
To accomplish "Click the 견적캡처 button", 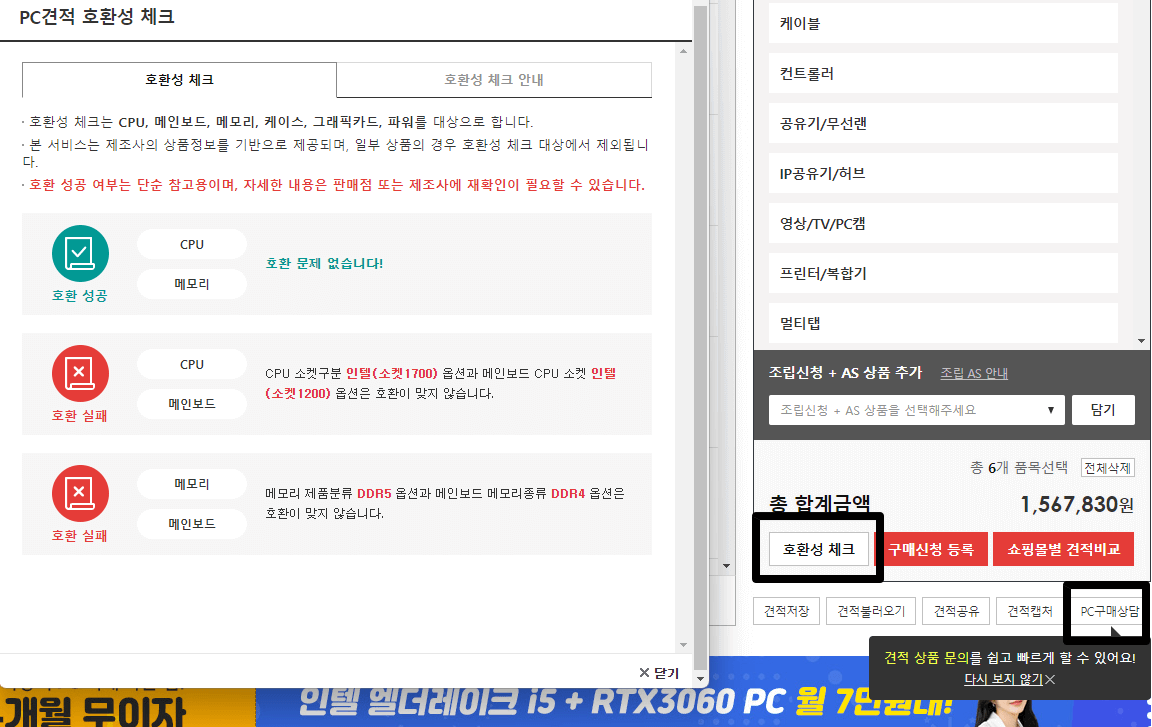I will click(x=1029, y=611).
